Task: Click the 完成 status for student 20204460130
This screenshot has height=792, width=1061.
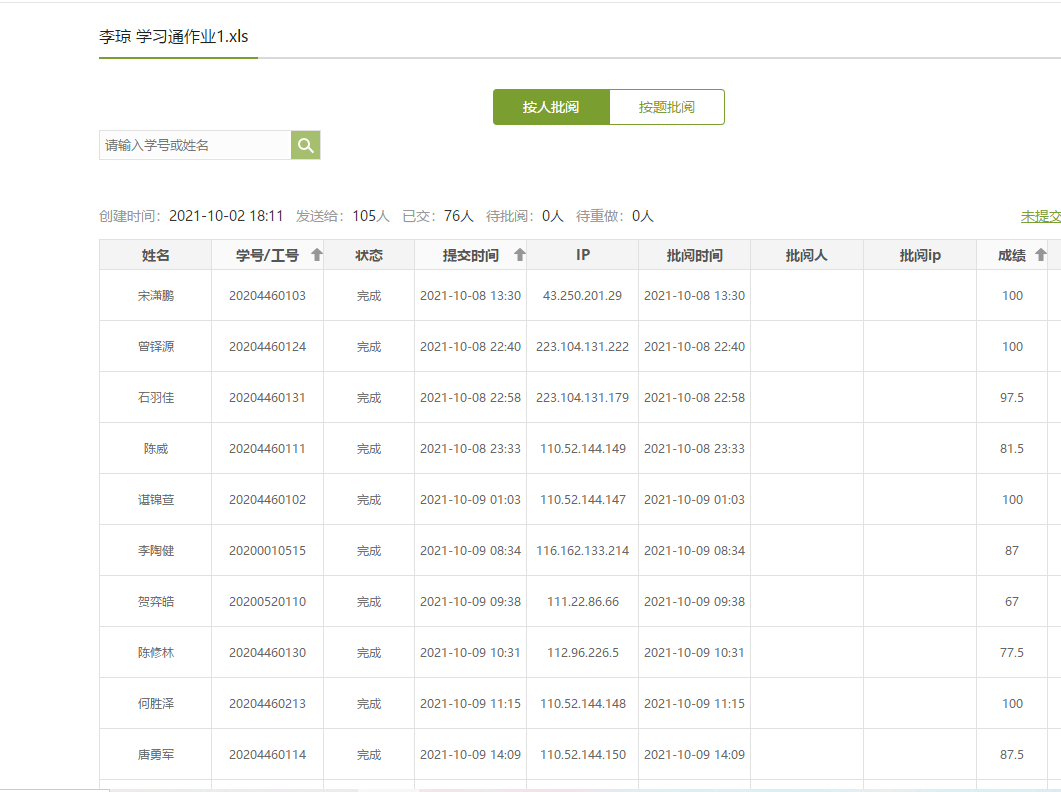Action: (x=369, y=653)
